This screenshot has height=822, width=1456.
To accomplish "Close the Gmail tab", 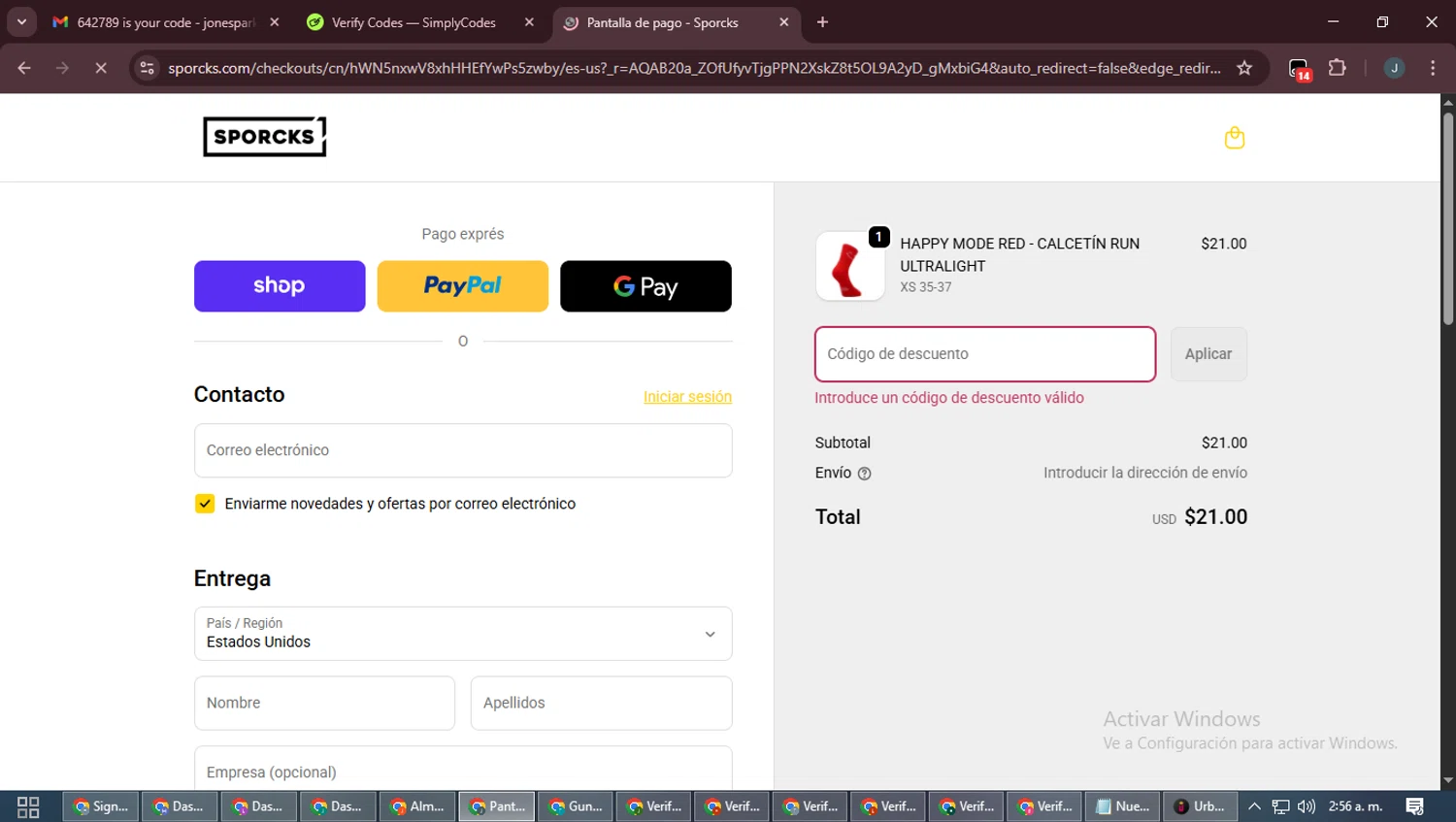I will [275, 22].
